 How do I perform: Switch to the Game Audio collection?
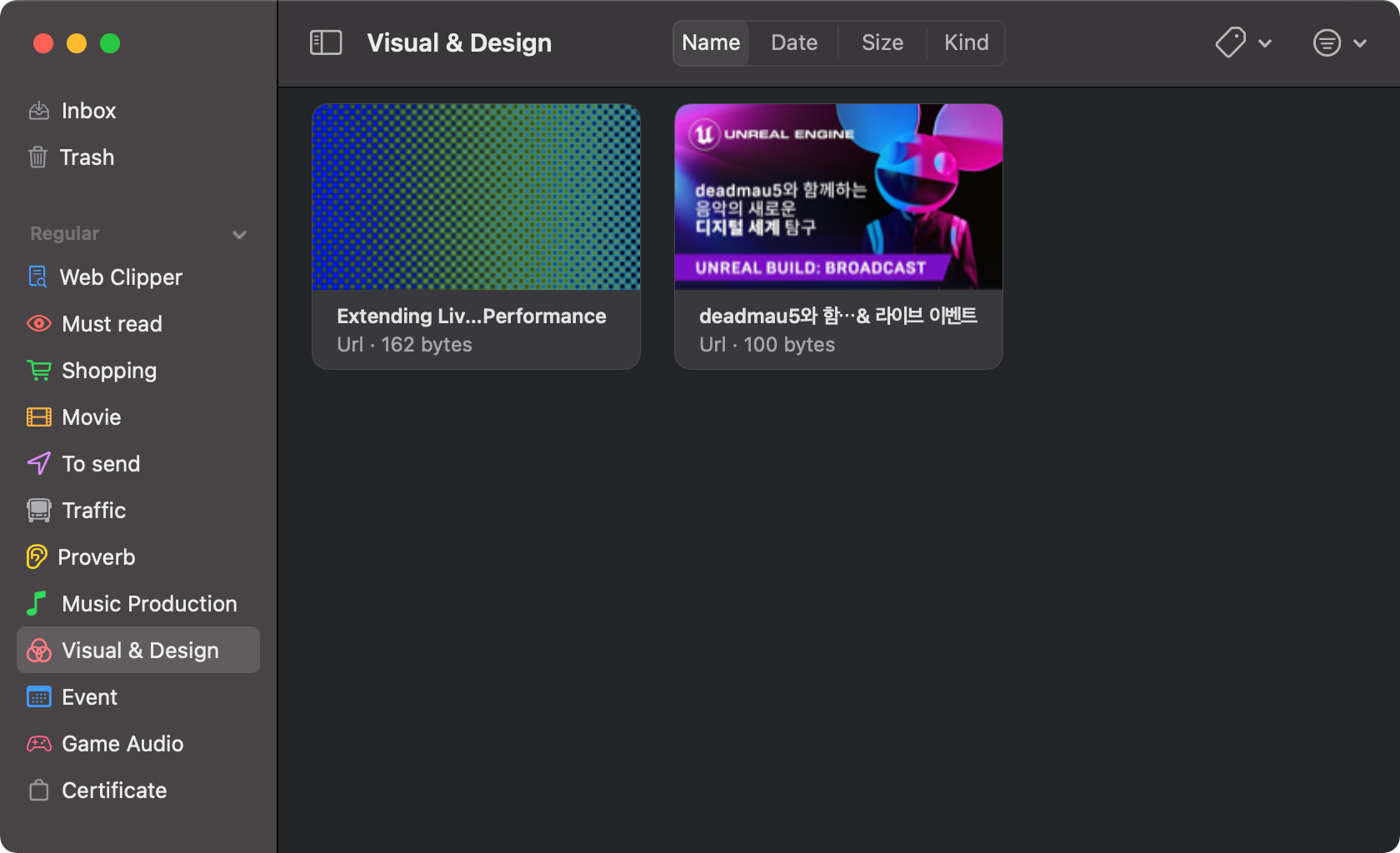[138, 744]
